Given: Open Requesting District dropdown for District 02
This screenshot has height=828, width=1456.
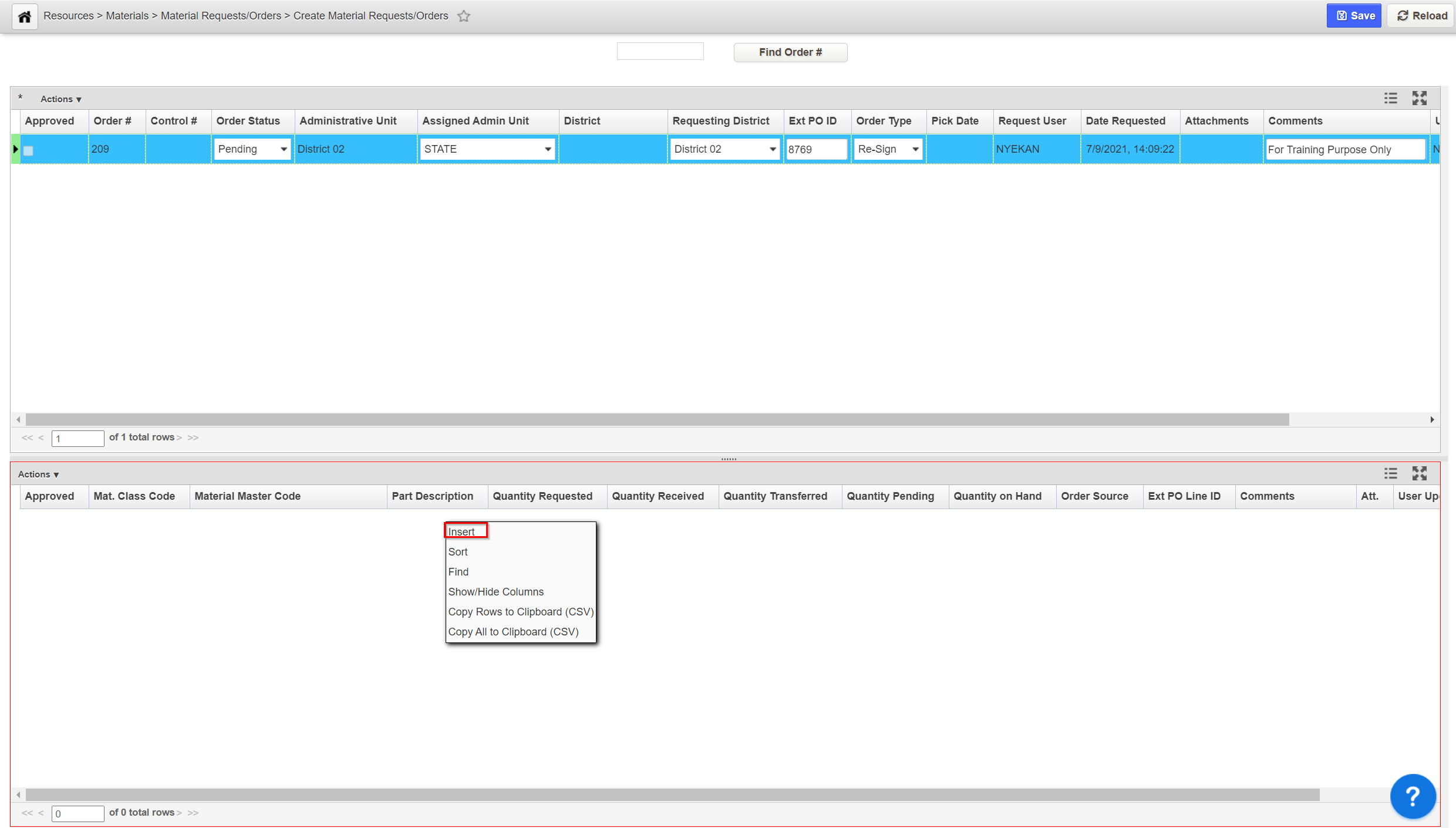Looking at the screenshot, I should point(724,149).
